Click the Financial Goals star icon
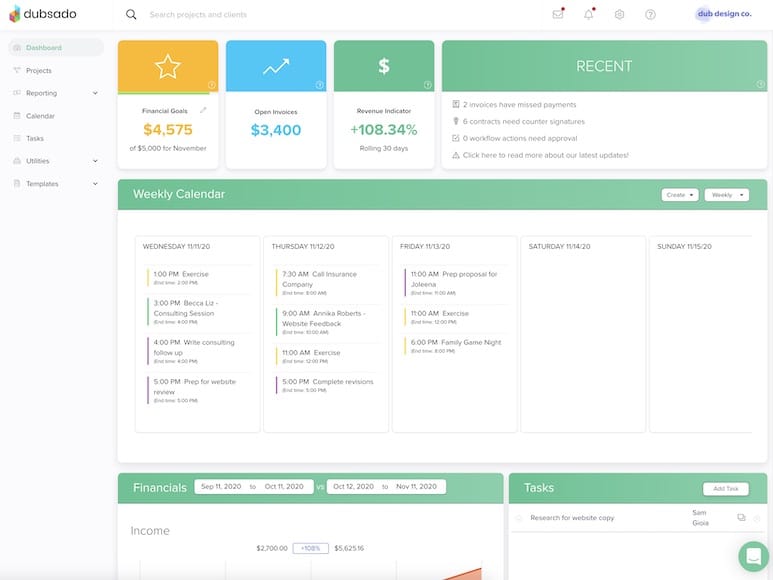Screen dimensions: 773x580 coord(168,67)
